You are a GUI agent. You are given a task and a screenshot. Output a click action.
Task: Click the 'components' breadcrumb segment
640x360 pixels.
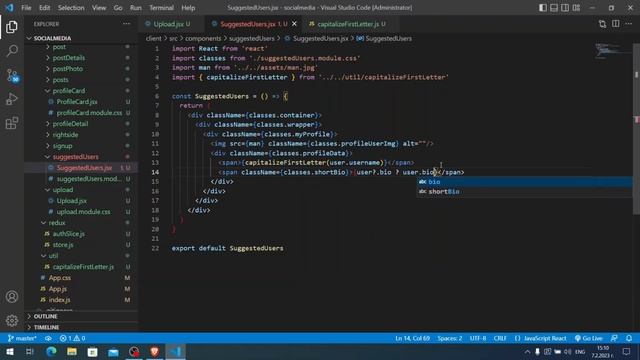point(203,38)
